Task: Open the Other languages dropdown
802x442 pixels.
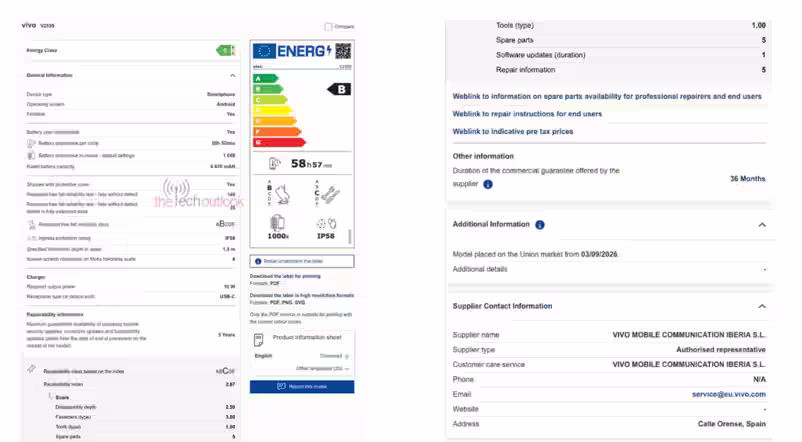Action: tap(322, 369)
